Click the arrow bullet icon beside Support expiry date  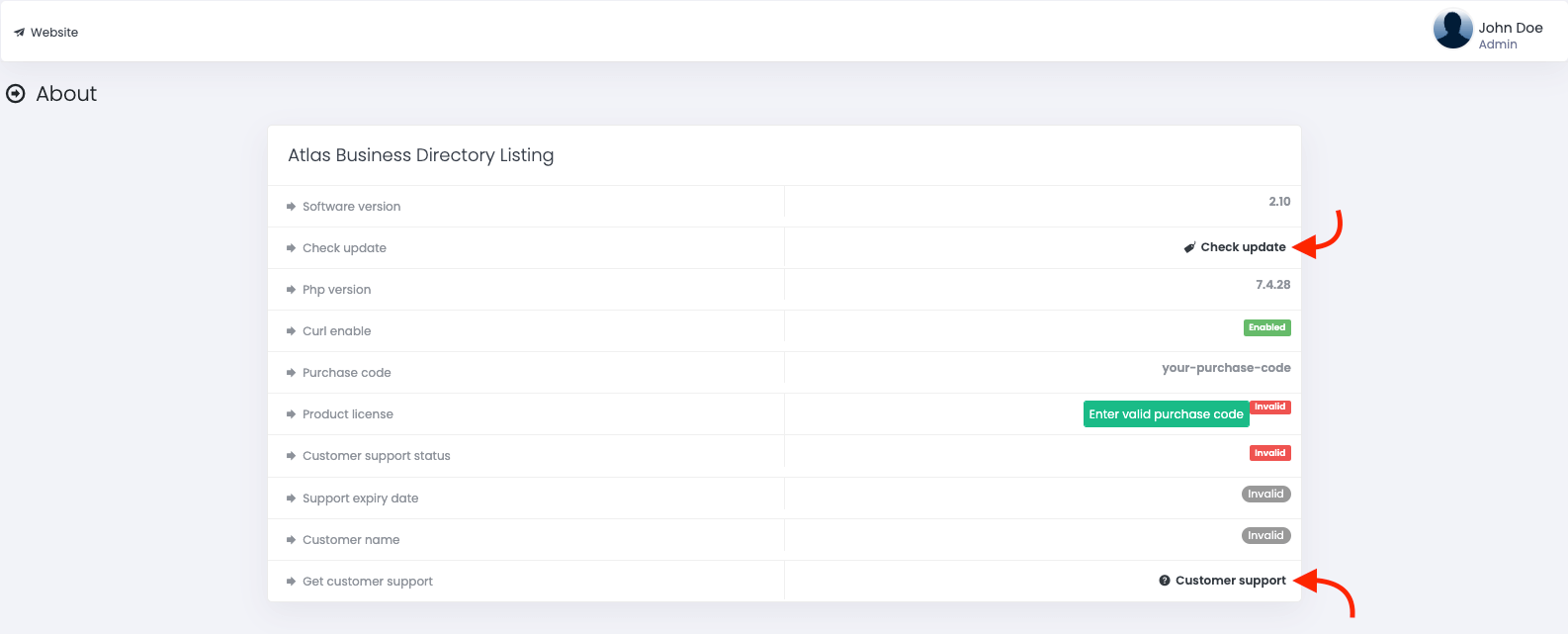(x=291, y=498)
